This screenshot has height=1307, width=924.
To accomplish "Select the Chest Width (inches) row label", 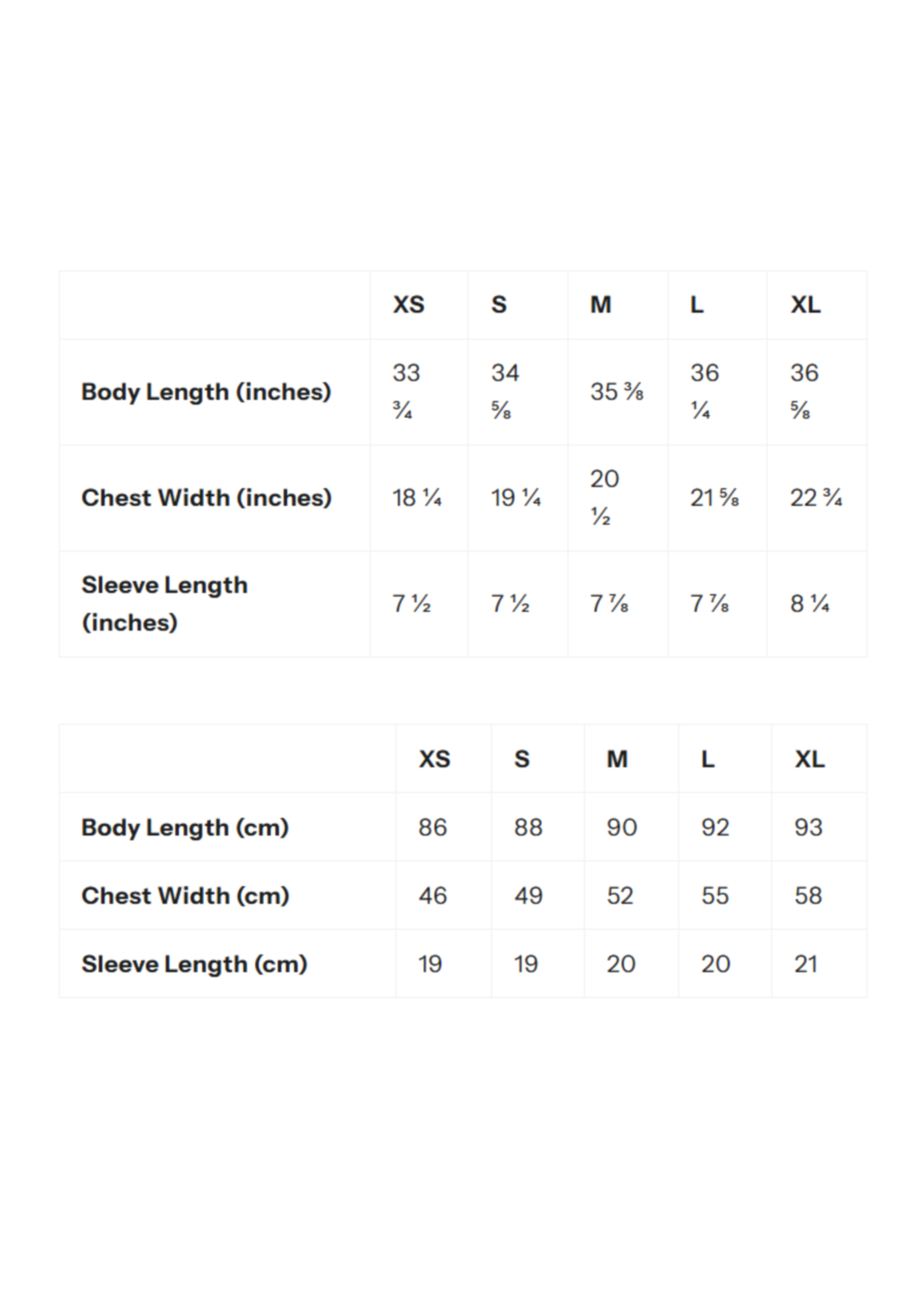I will (x=206, y=497).
